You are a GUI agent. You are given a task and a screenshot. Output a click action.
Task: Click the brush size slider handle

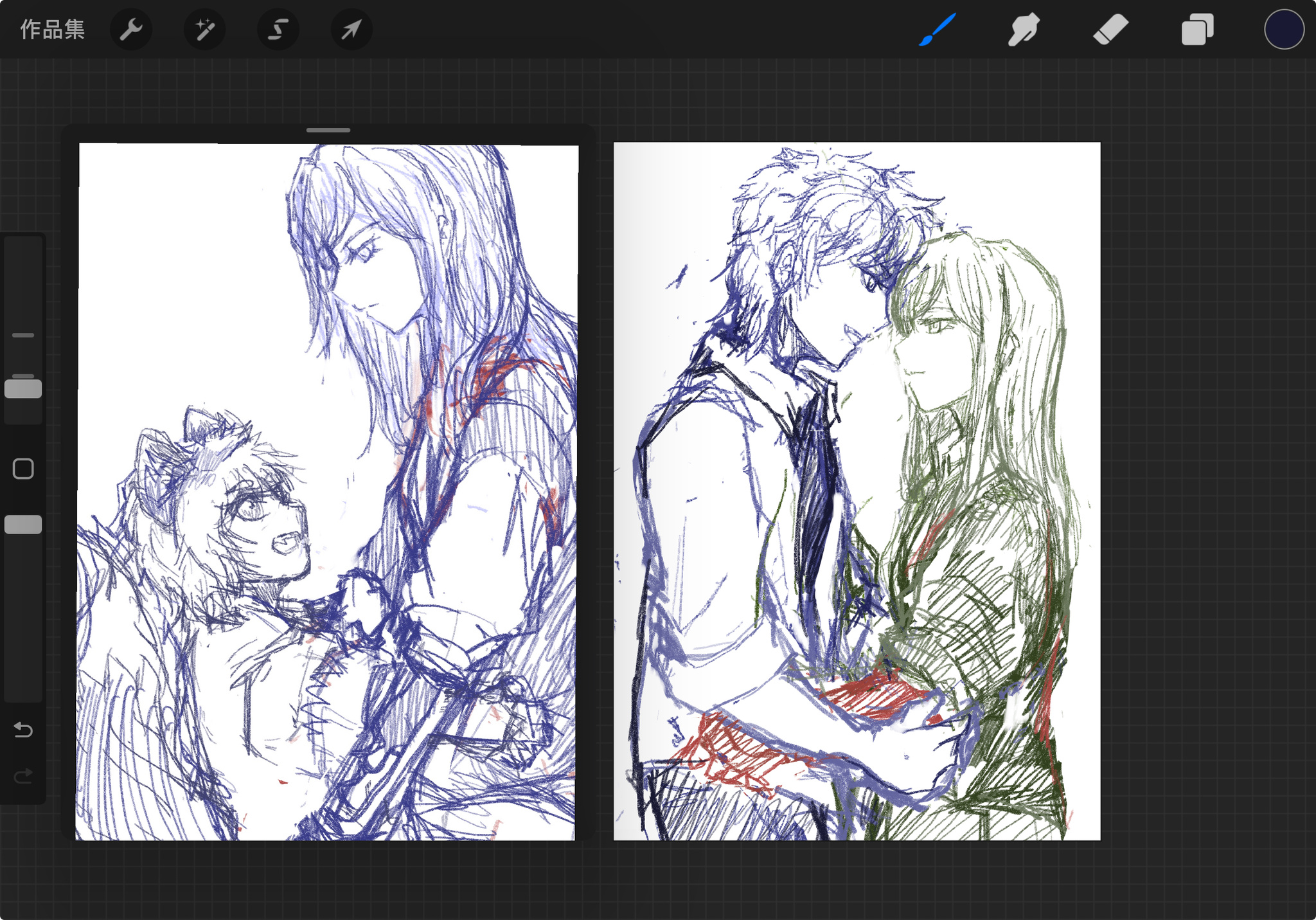23,389
